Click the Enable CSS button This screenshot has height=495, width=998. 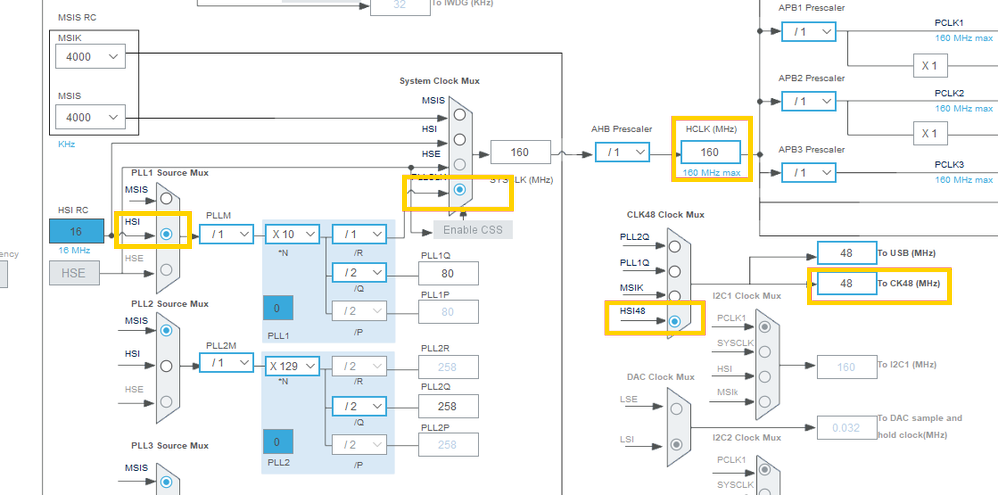point(473,230)
